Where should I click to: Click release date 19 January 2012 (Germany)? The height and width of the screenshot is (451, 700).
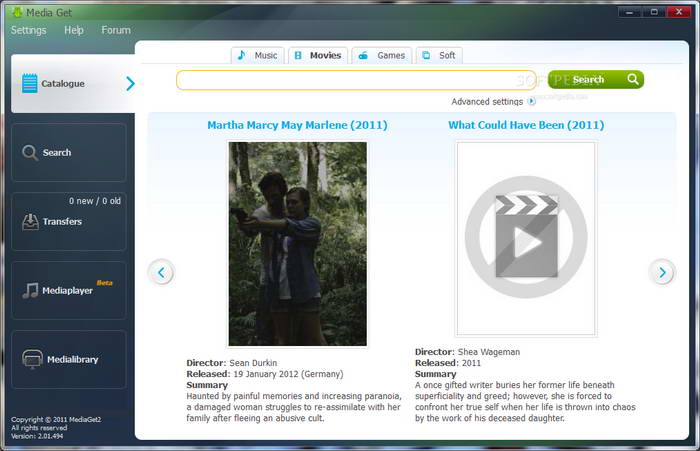[x=288, y=374]
